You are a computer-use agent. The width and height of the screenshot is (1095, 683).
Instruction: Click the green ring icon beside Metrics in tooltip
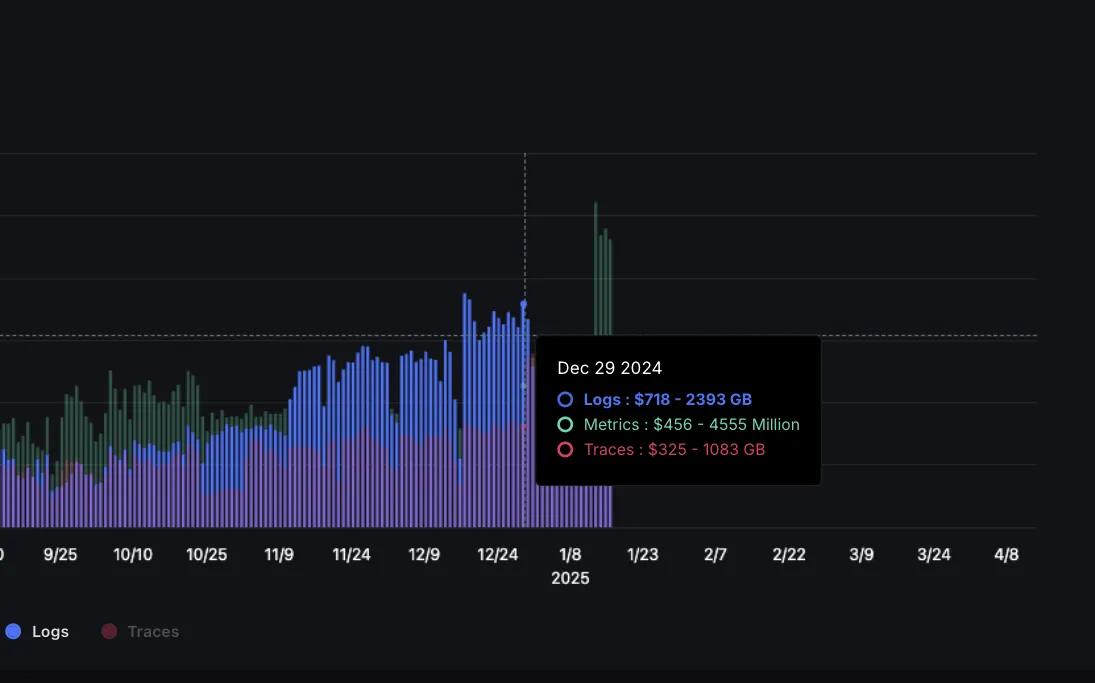click(565, 425)
